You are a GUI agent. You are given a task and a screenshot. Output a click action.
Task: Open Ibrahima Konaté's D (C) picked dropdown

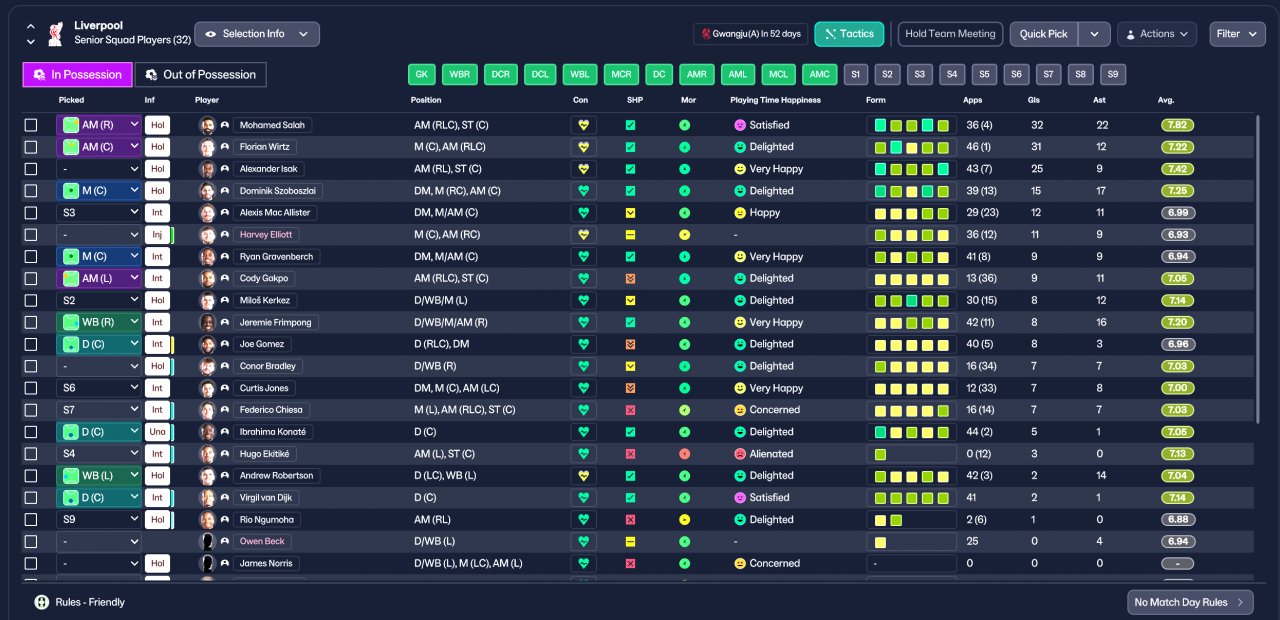99,432
